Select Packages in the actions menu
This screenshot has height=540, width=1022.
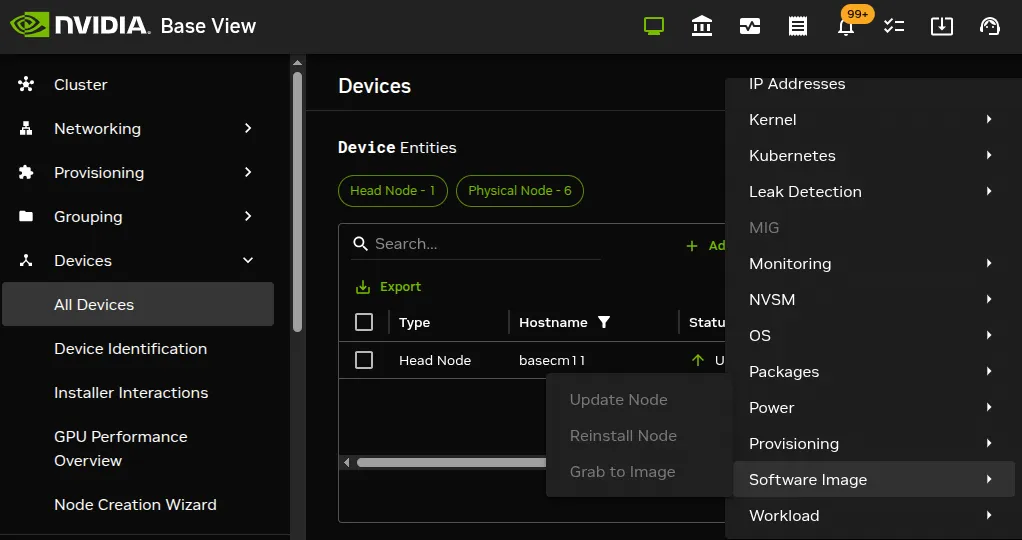pyautogui.click(x=873, y=372)
